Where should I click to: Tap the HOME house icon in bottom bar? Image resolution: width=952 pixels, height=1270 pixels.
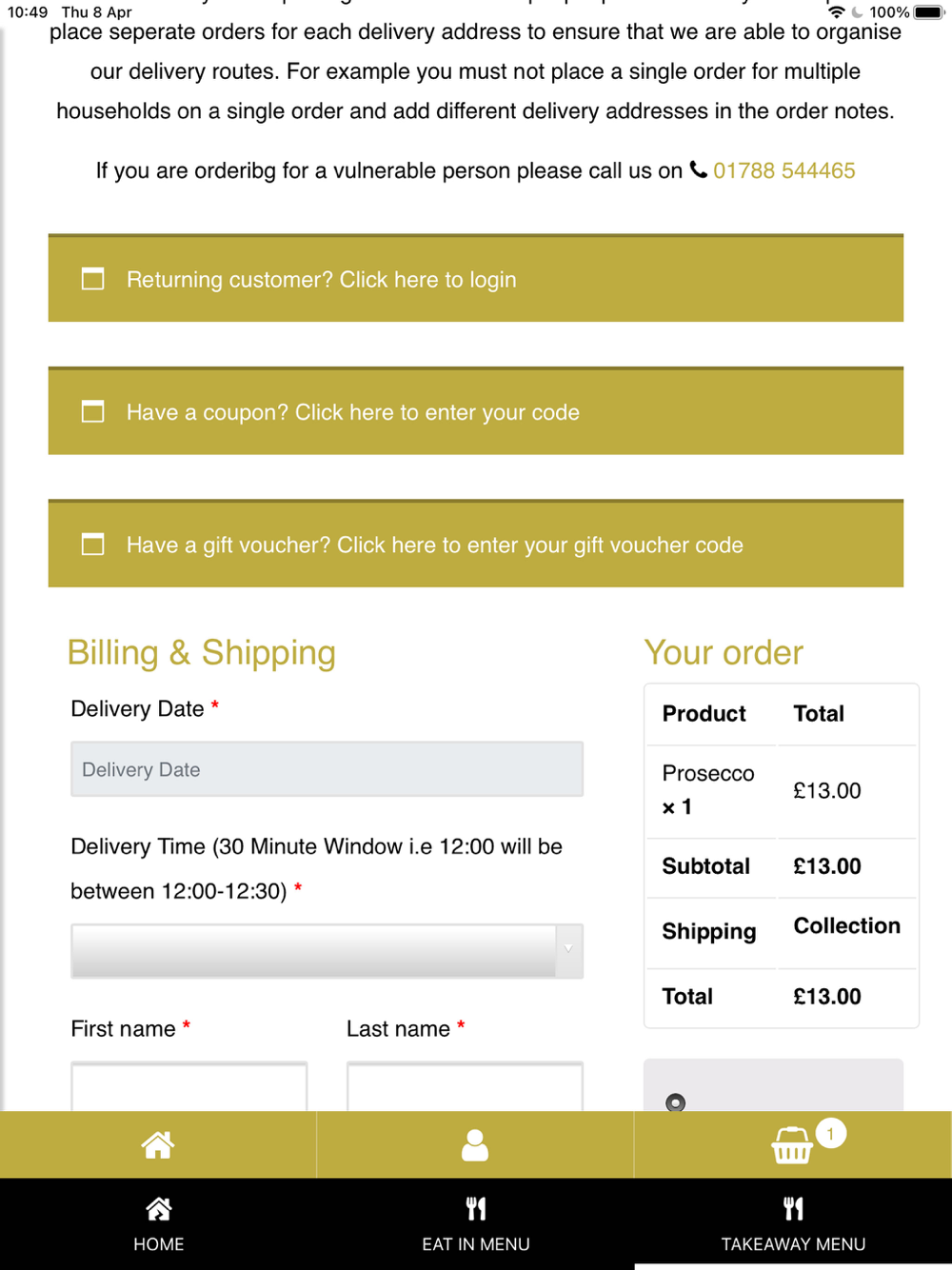pyautogui.click(x=158, y=1209)
